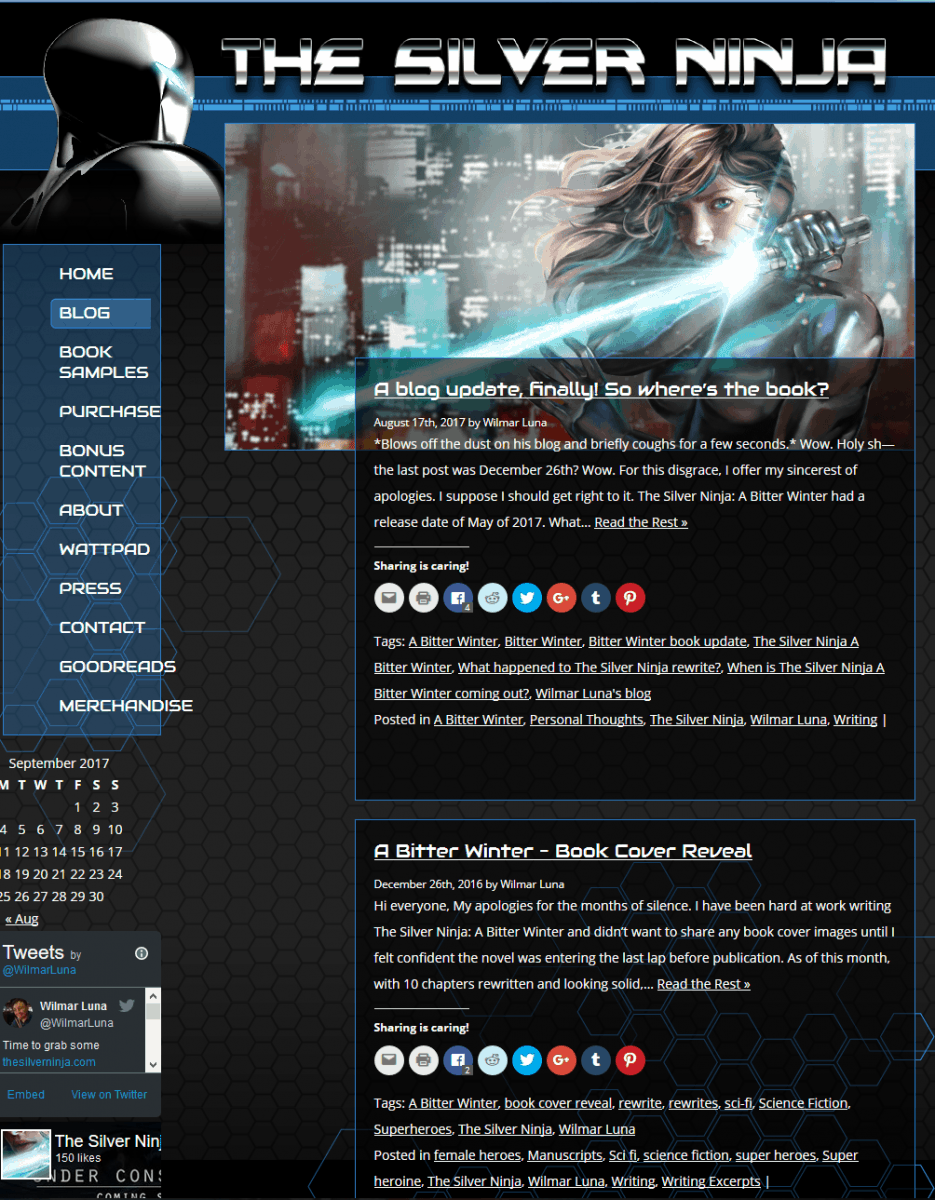
Task: Tweet the Book Cover Reveal post
Action: point(527,1060)
